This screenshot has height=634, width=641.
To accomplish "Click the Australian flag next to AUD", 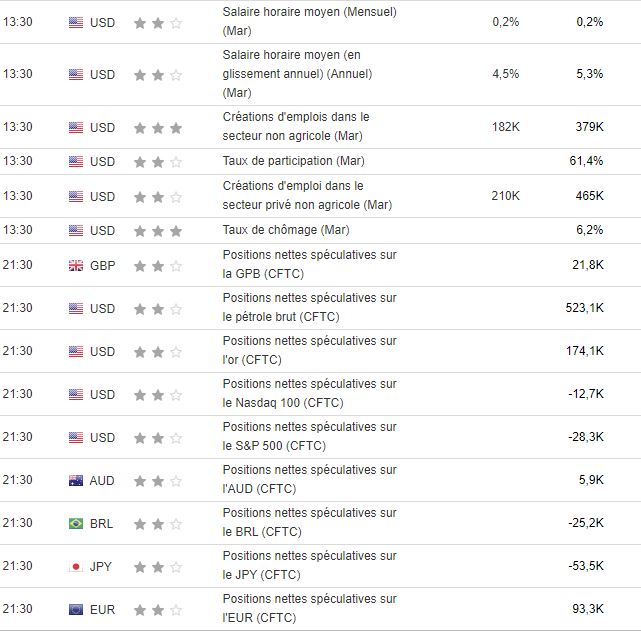I will (x=76, y=480).
